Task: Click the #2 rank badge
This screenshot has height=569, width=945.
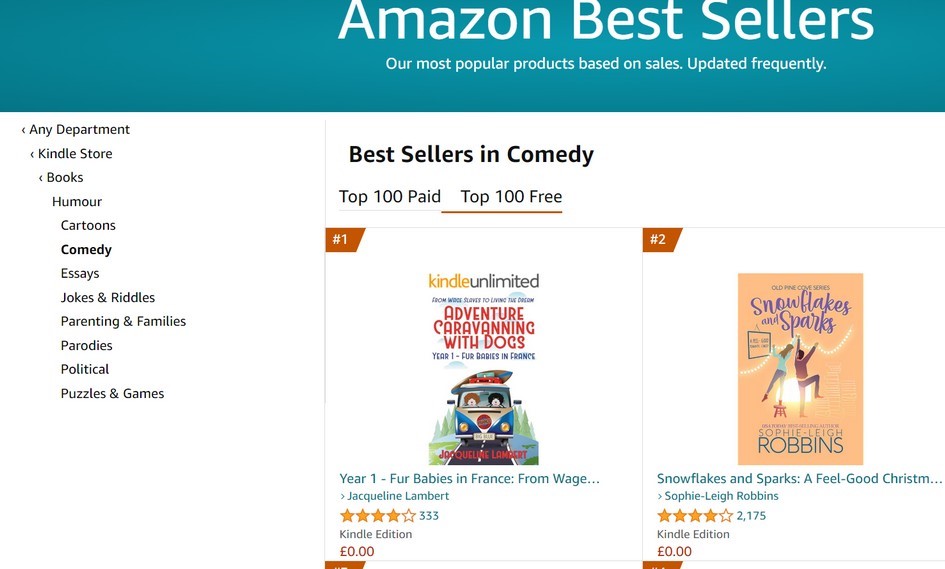Action: coord(659,240)
